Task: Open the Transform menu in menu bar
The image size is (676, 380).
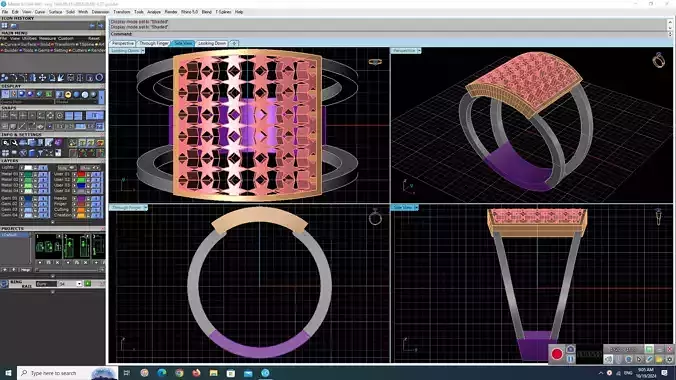Action: 122,12
